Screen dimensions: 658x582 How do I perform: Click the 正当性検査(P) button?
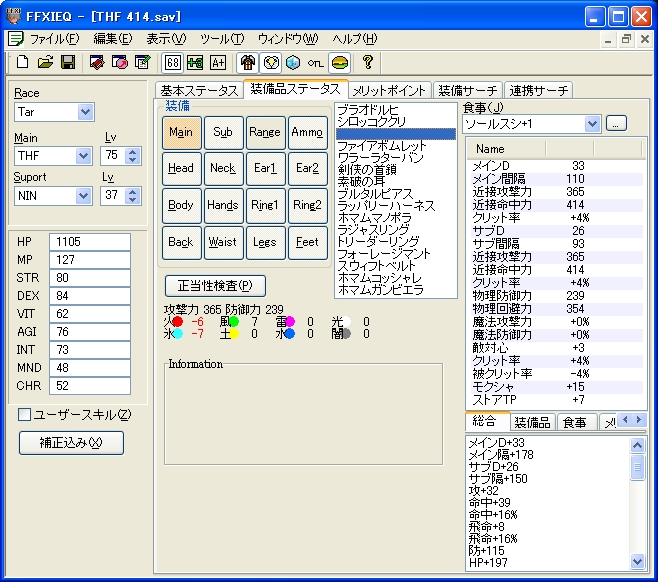coord(215,286)
